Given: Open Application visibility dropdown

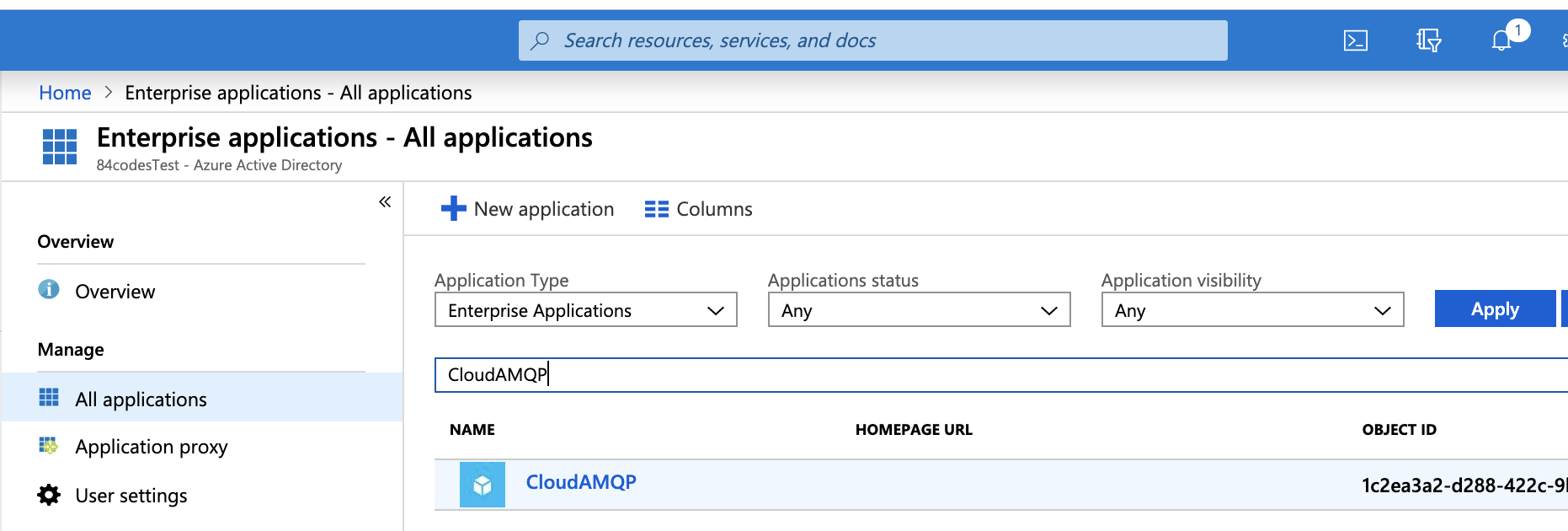Looking at the screenshot, I should pyautogui.click(x=1253, y=310).
